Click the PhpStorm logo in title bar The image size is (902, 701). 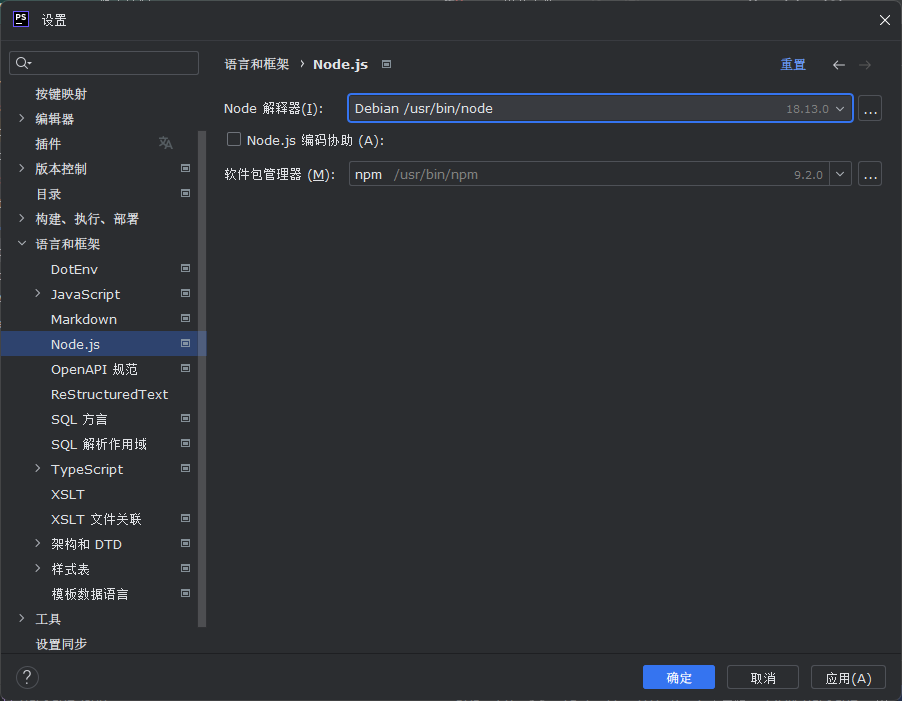click(x=21, y=19)
